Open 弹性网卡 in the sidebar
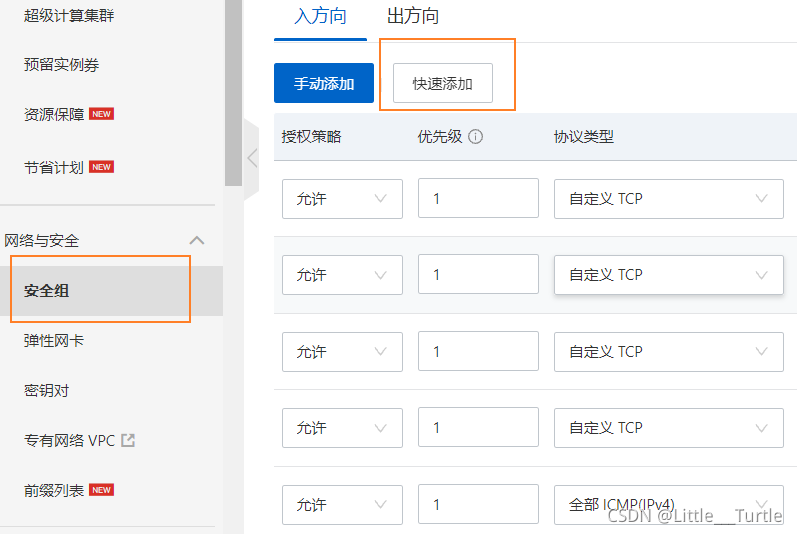 [54, 340]
